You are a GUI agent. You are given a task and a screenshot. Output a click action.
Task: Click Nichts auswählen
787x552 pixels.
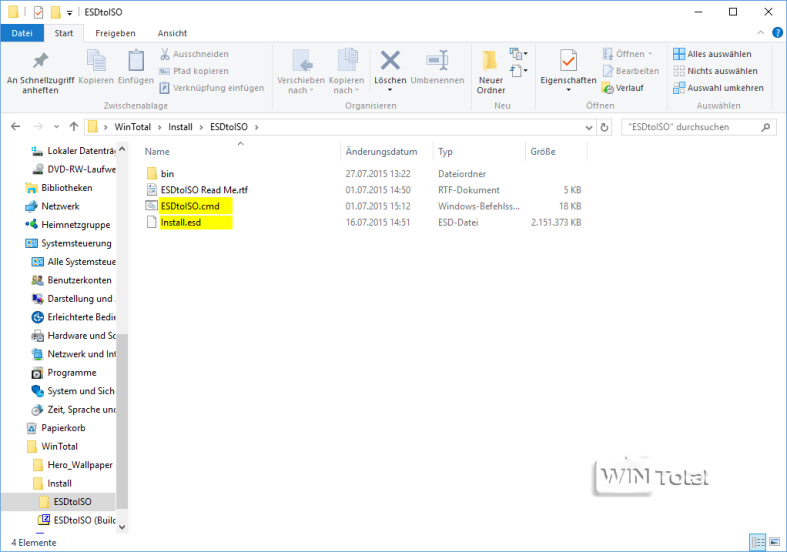coord(716,71)
